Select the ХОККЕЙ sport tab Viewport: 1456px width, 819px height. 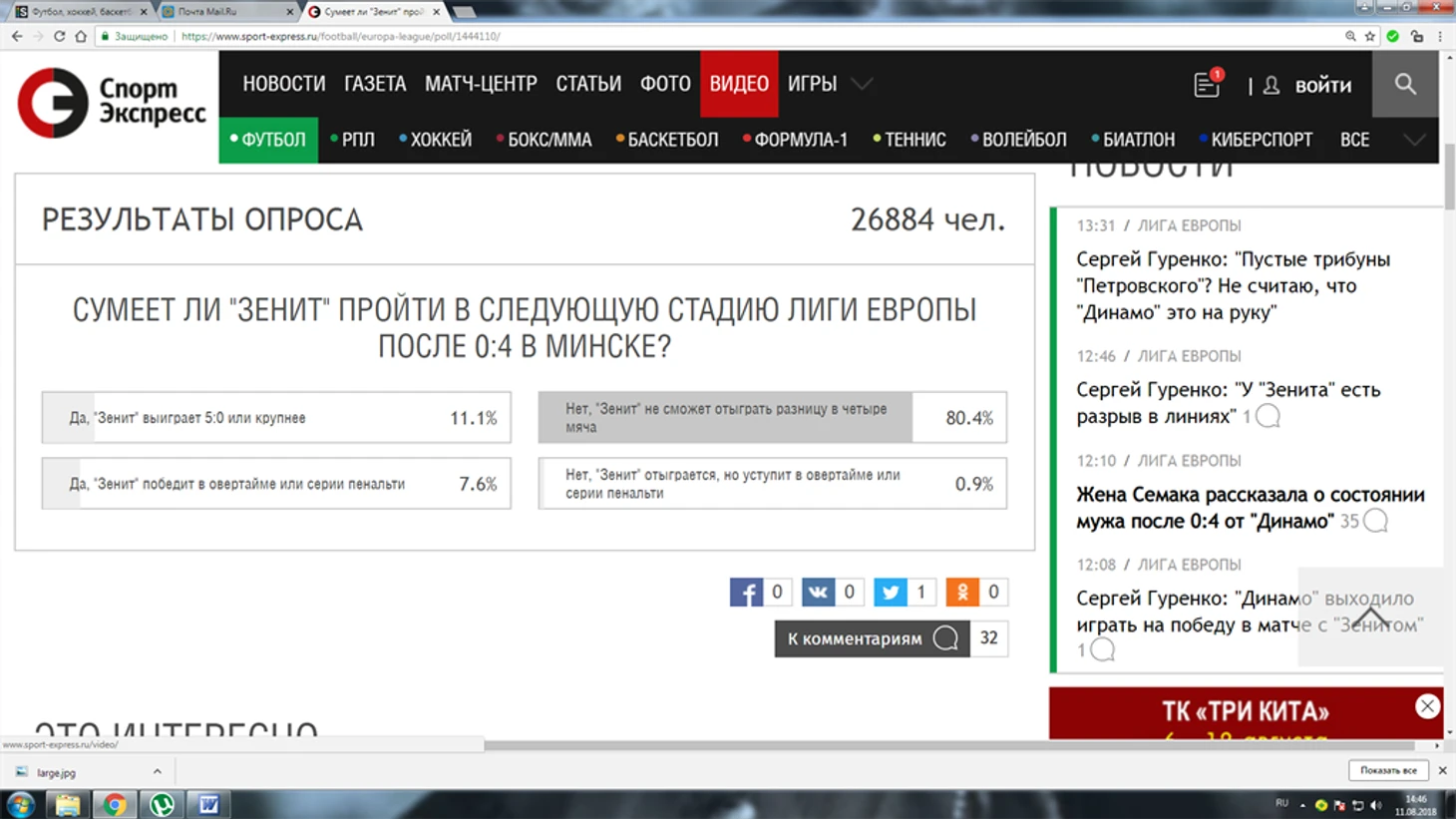[436, 140]
